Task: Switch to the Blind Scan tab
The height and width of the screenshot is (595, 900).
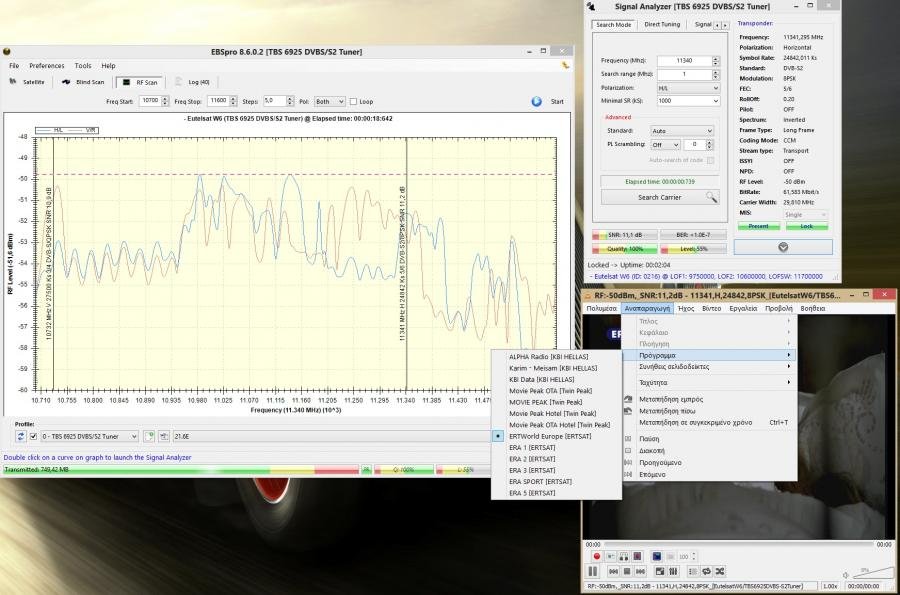Action: (84, 82)
